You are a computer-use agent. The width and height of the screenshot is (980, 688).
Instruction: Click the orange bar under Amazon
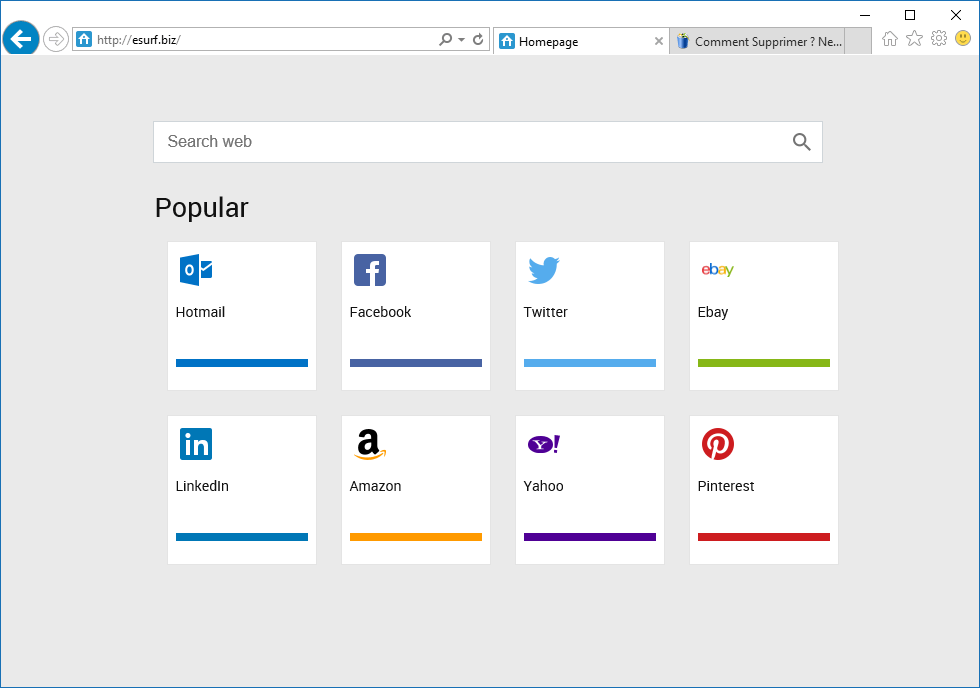[416, 537]
